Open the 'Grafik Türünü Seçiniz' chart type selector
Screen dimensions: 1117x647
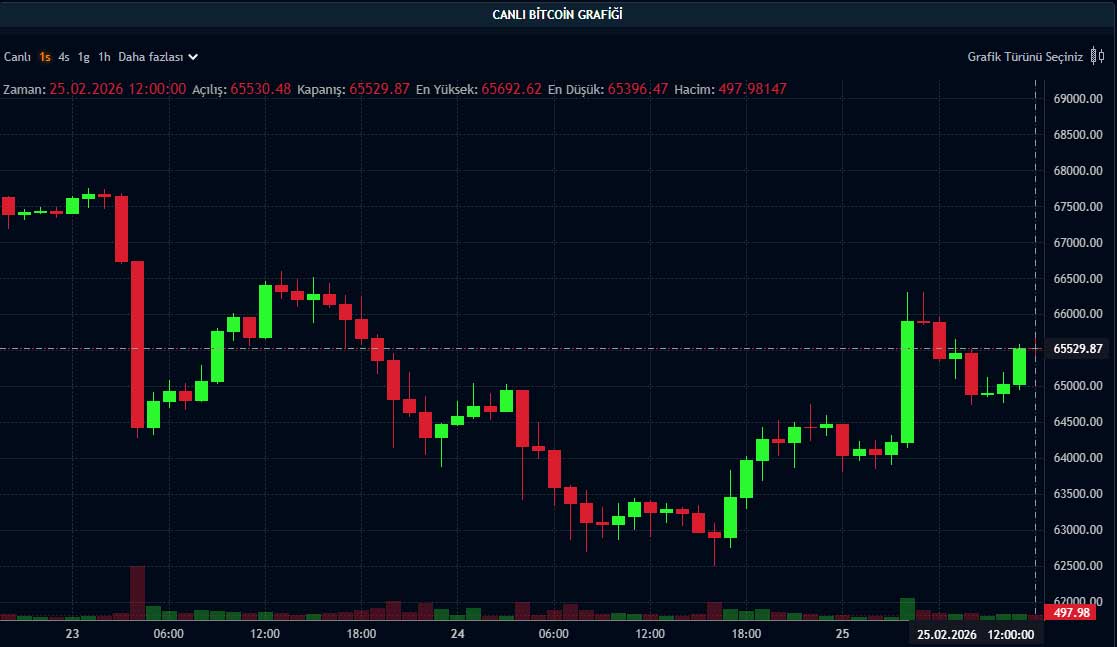pyautogui.click(x=1025, y=57)
